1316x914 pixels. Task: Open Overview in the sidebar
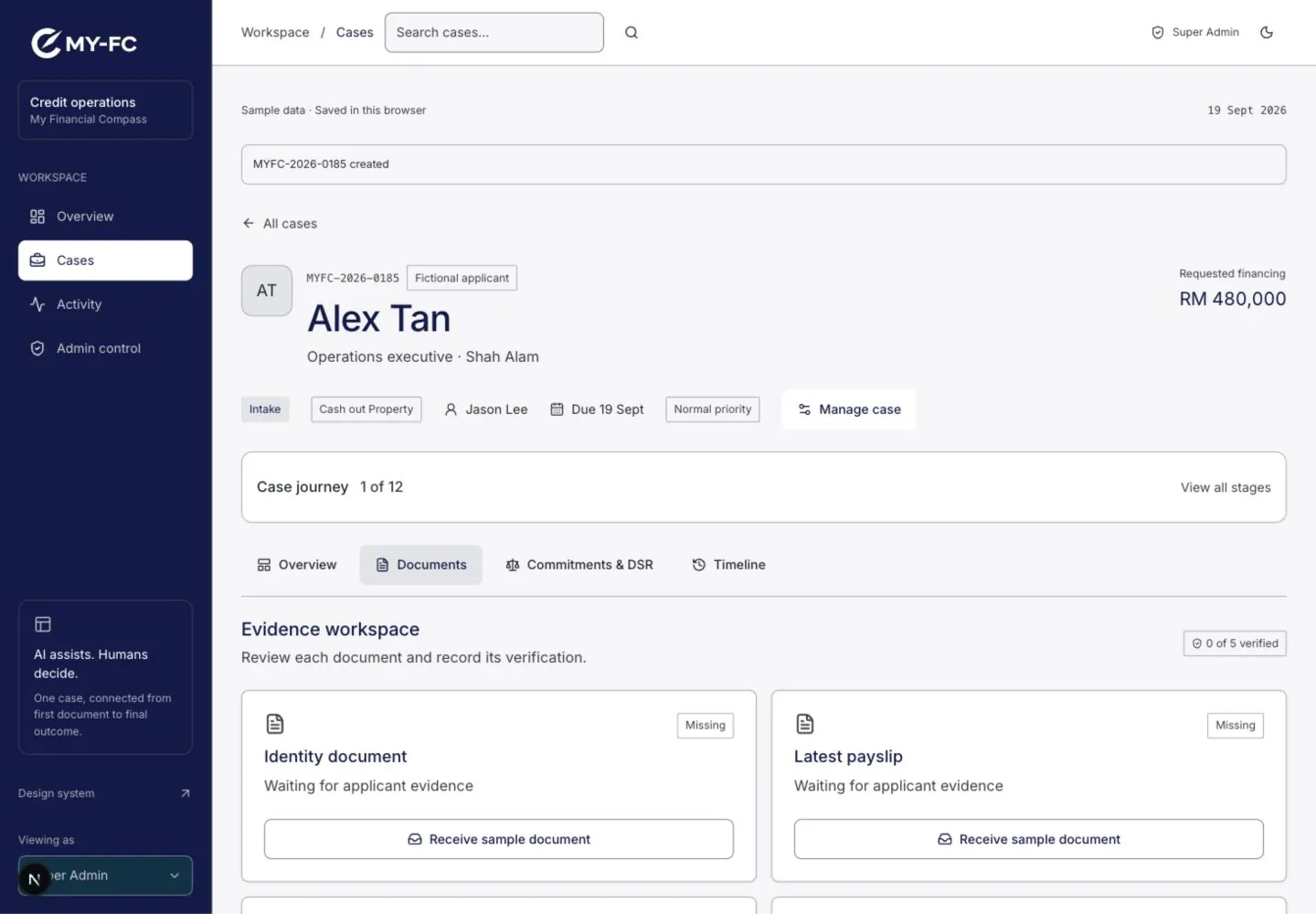click(105, 217)
